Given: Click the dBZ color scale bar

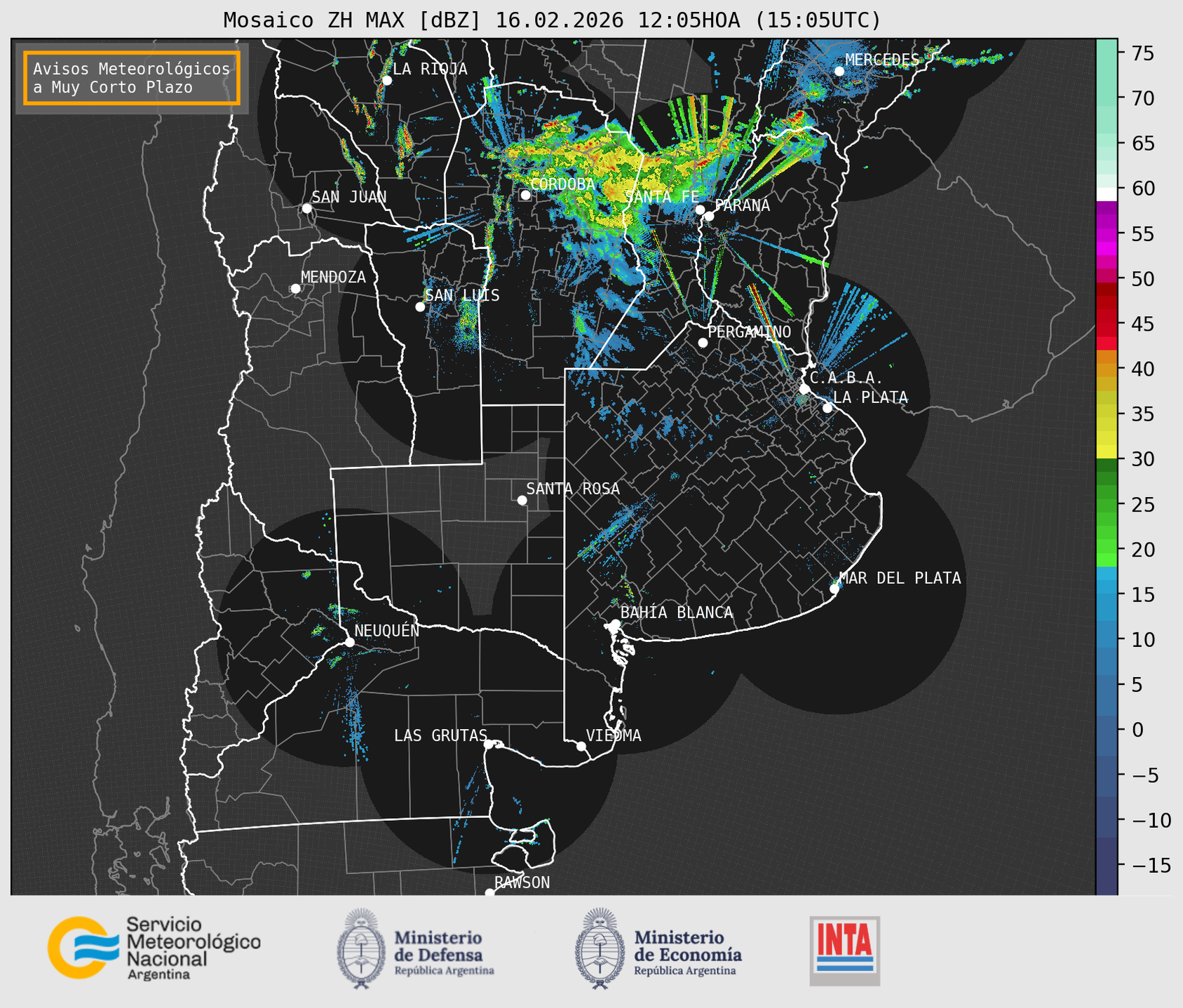Looking at the screenshot, I should coord(1107,467).
